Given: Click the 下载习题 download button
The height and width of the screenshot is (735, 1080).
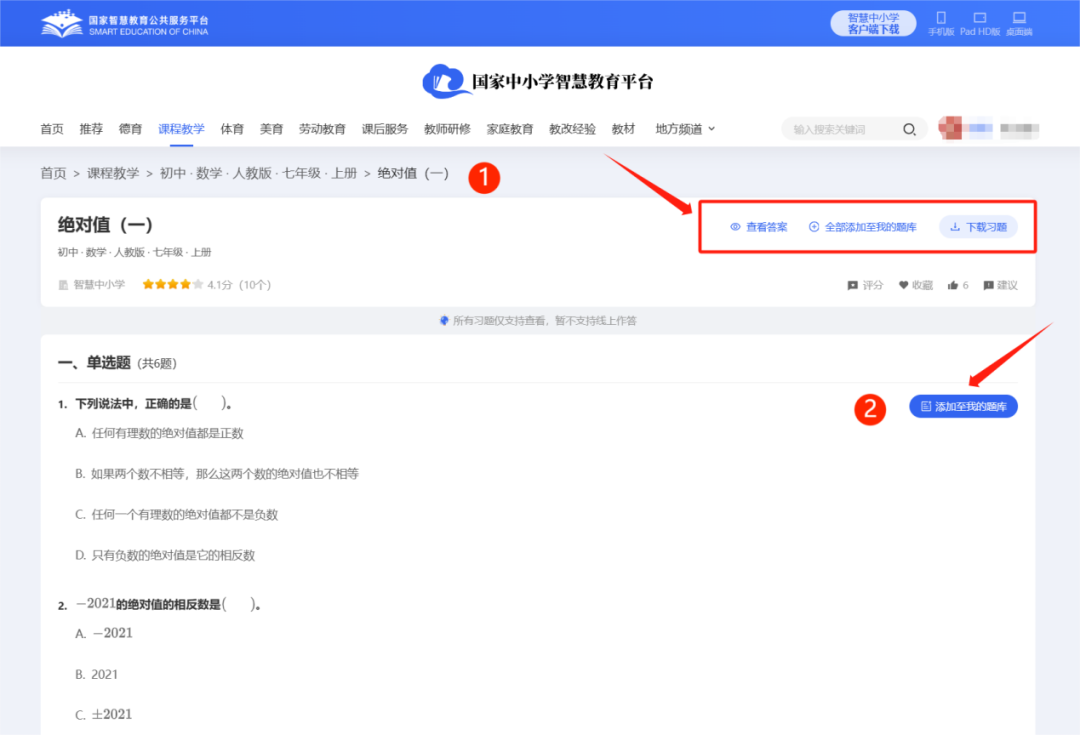Looking at the screenshot, I should (977, 227).
